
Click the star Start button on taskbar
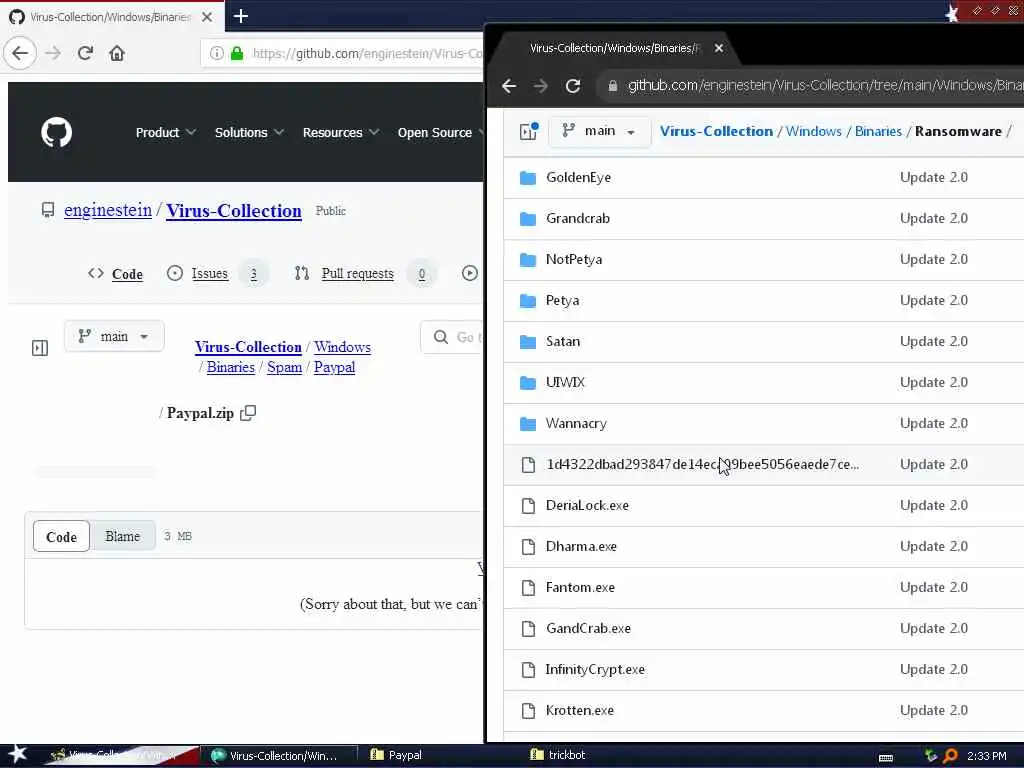[17, 755]
